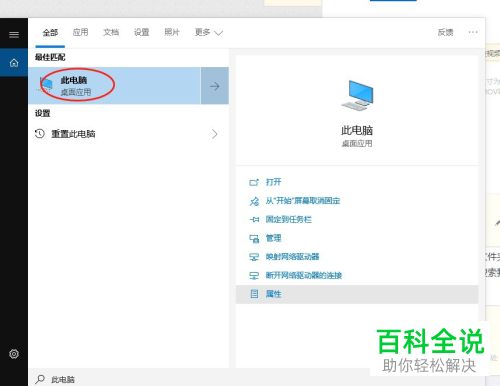Click the 最佳匹配 section header

click(x=50, y=57)
